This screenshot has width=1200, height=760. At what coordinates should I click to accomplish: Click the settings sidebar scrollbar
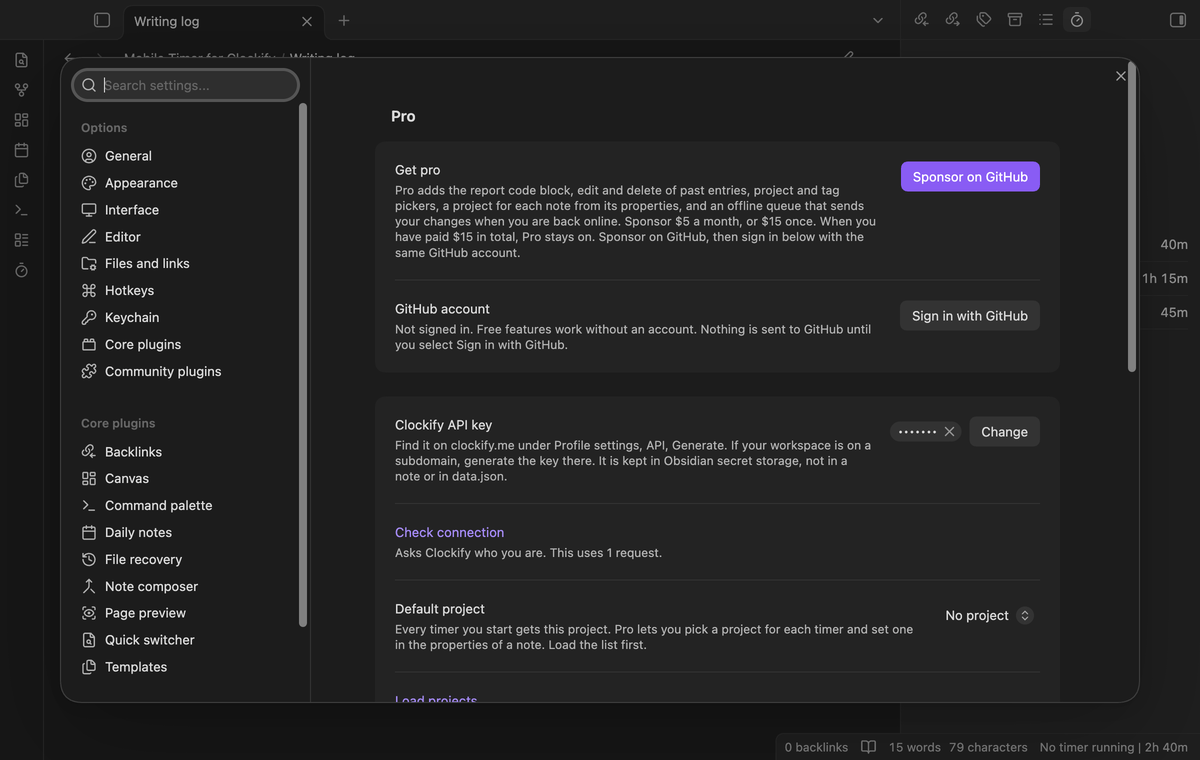click(x=303, y=365)
